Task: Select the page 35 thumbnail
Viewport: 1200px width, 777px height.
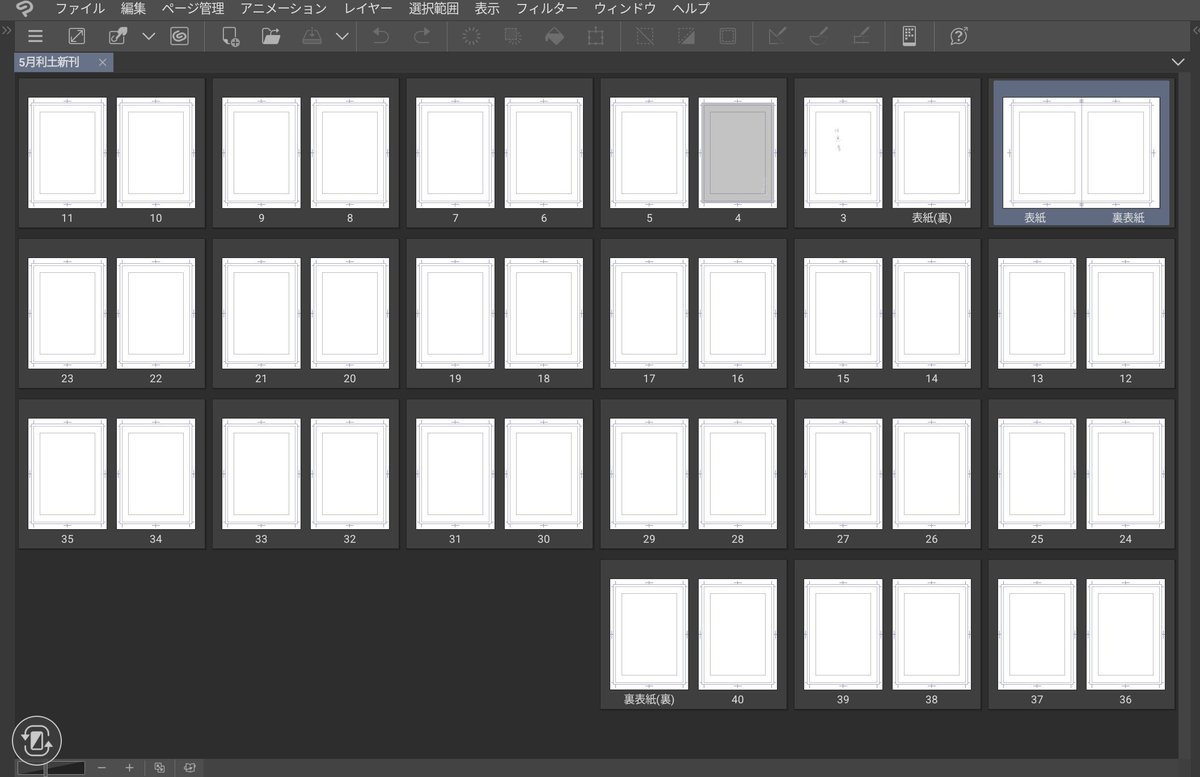Action: point(67,474)
